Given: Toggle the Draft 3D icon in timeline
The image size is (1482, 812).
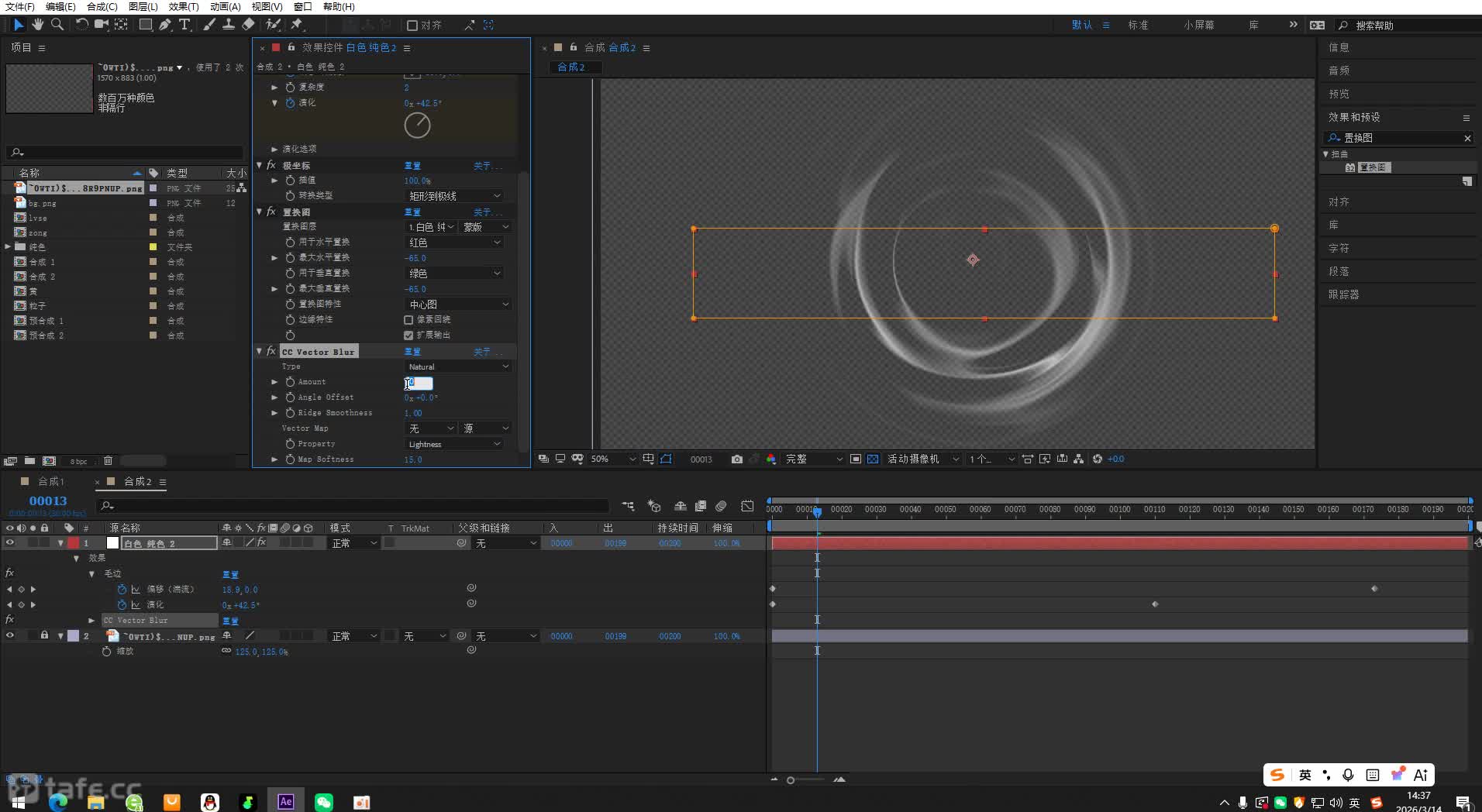Looking at the screenshot, I should [x=654, y=506].
